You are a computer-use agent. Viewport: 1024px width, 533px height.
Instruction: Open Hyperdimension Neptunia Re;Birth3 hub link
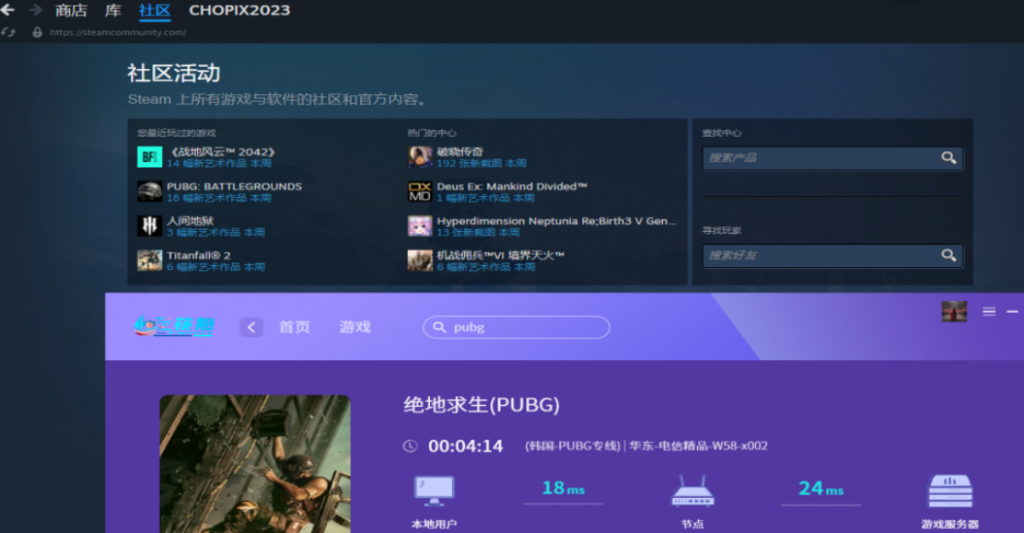click(x=556, y=221)
